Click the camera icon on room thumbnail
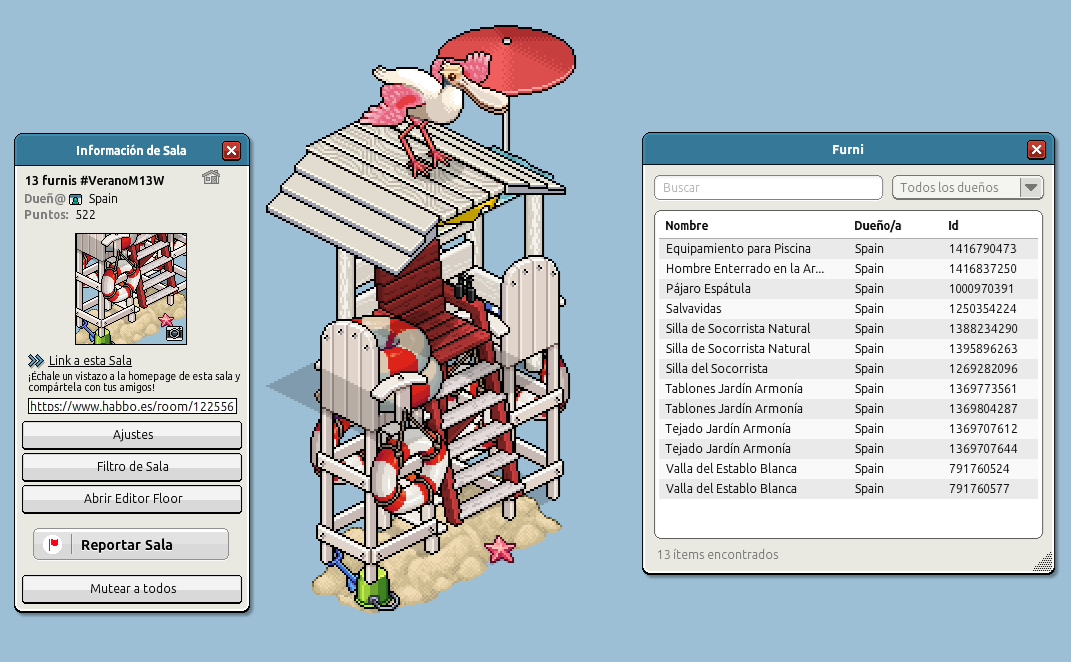Screen dimensions: 1071x662 click(x=175, y=333)
